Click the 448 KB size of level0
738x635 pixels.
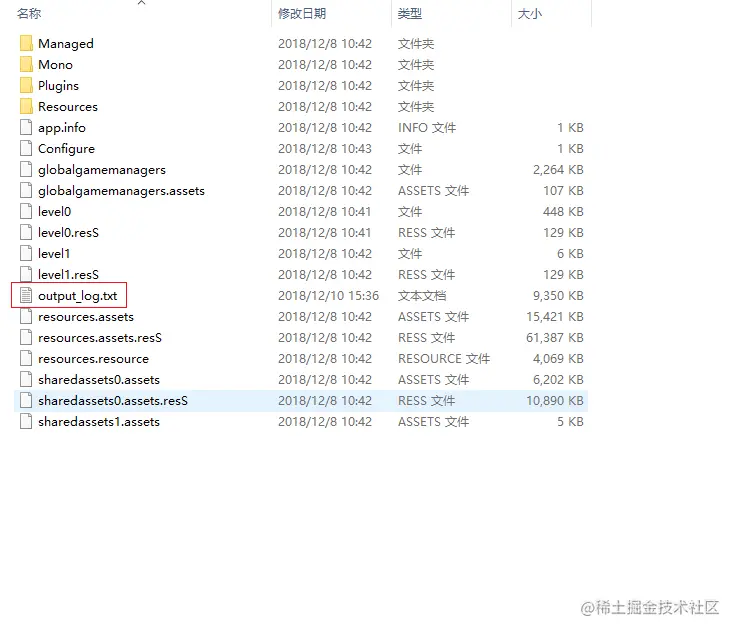[x=563, y=211]
